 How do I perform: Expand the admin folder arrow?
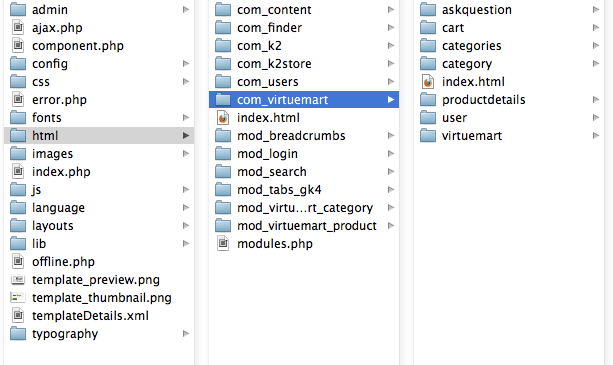pyautogui.click(x=186, y=10)
